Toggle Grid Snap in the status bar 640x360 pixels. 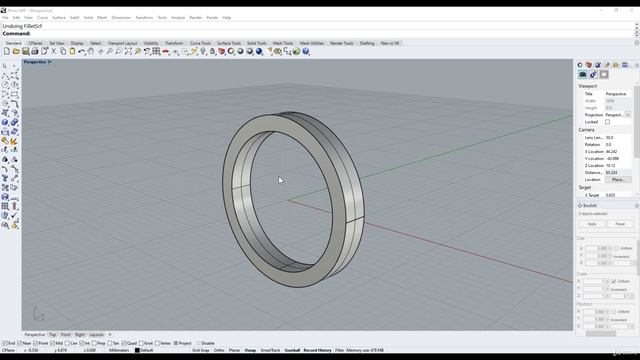tap(200, 350)
